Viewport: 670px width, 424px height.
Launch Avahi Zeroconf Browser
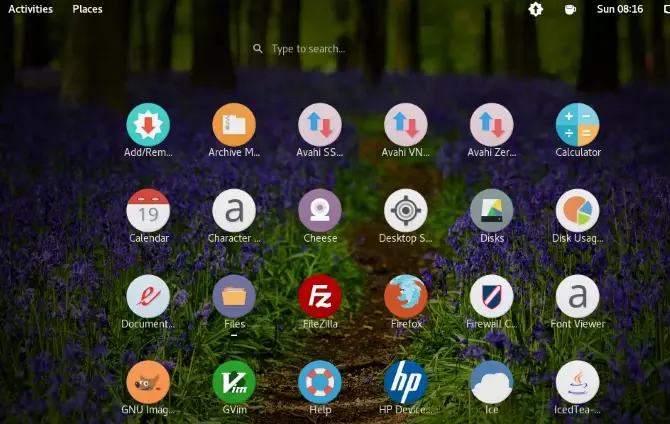(491, 125)
